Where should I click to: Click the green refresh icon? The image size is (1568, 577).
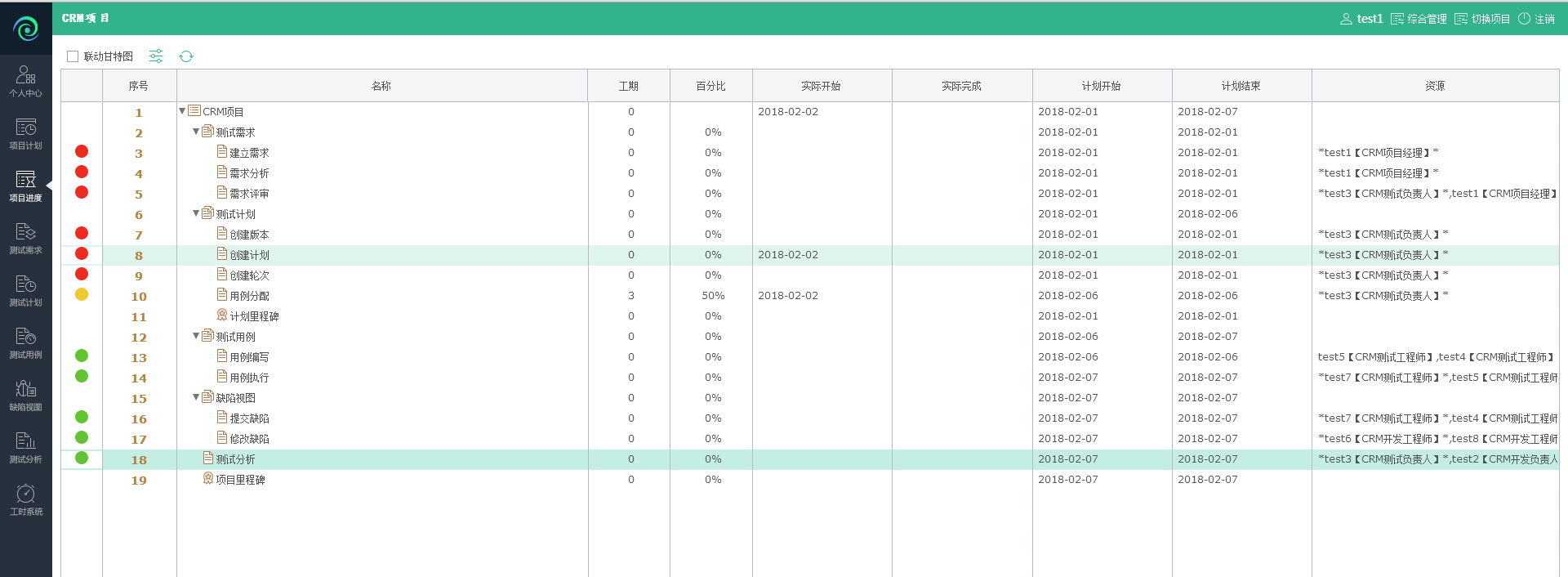pyautogui.click(x=186, y=56)
